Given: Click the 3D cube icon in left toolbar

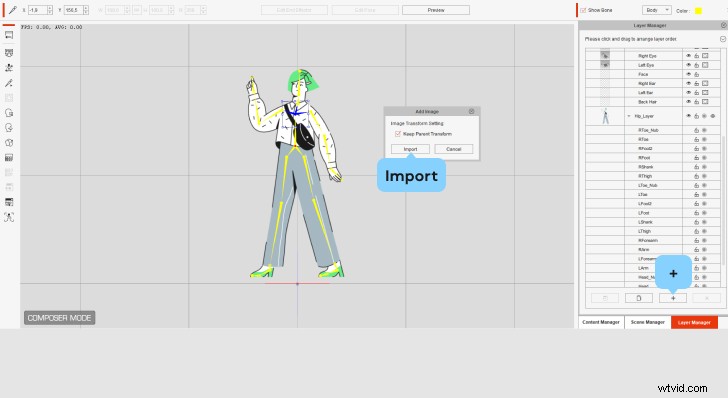Looking at the screenshot, I should click(x=9, y=143).
